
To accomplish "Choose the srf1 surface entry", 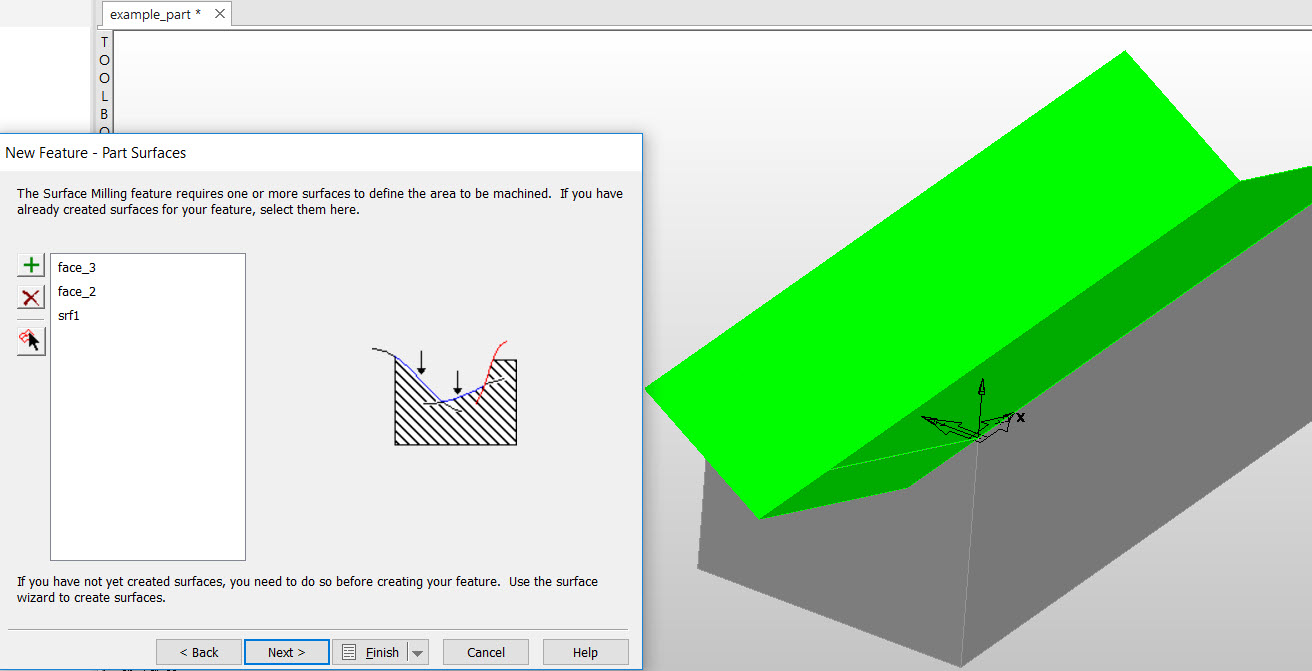I will (x=69, y=314).
